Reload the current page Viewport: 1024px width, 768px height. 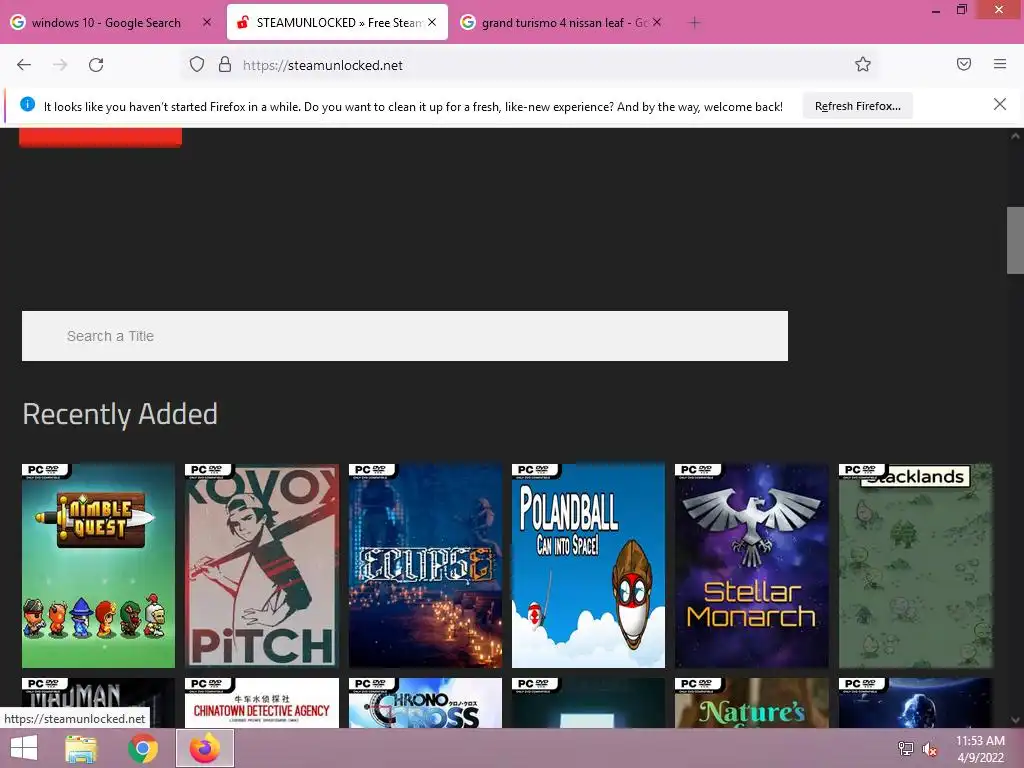click(96, 65)
